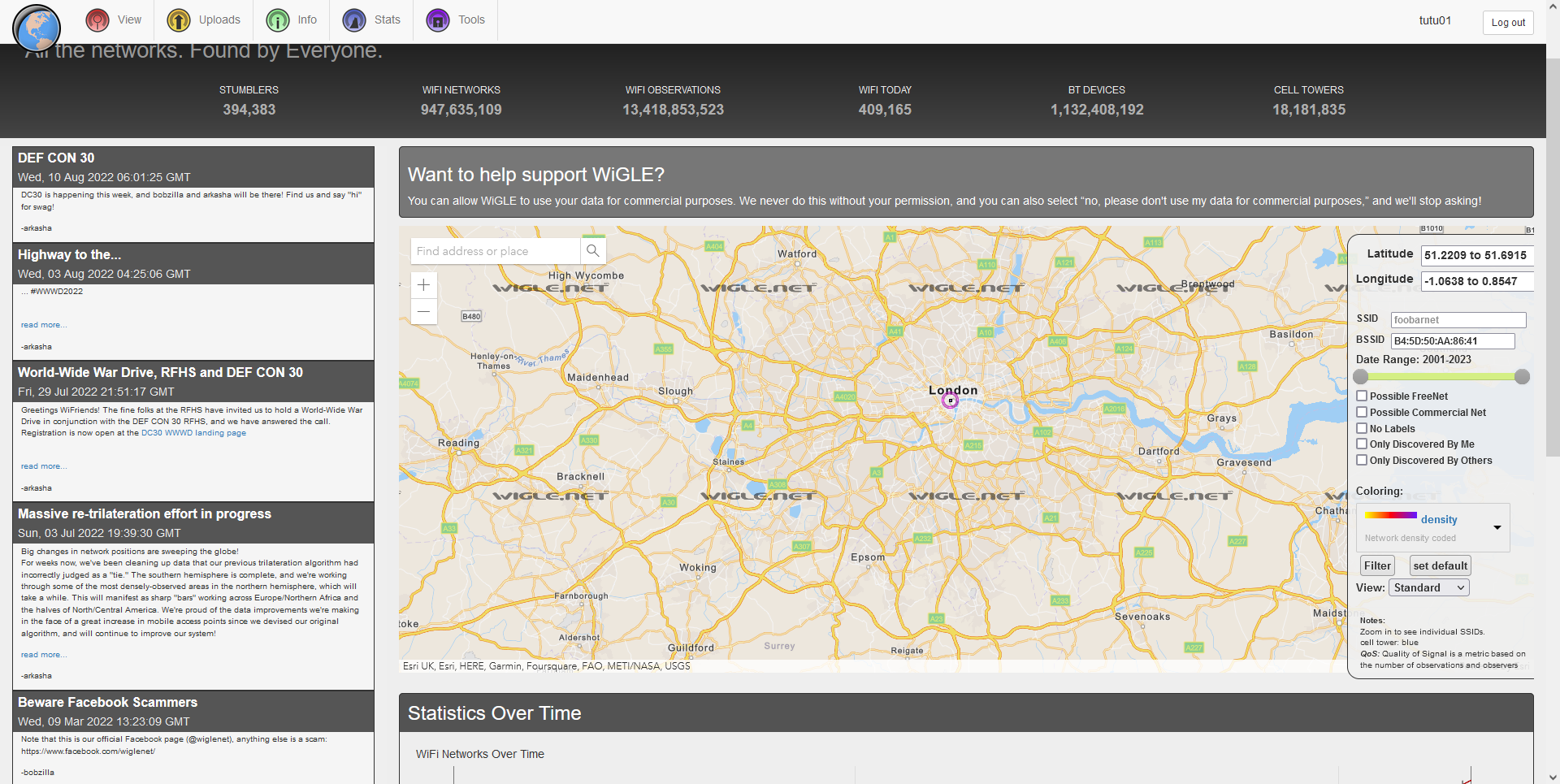Click read more under Massive re-trilateration post
Image resolution: width=1560 pixels, height=784 pixels.
(44, 655)
